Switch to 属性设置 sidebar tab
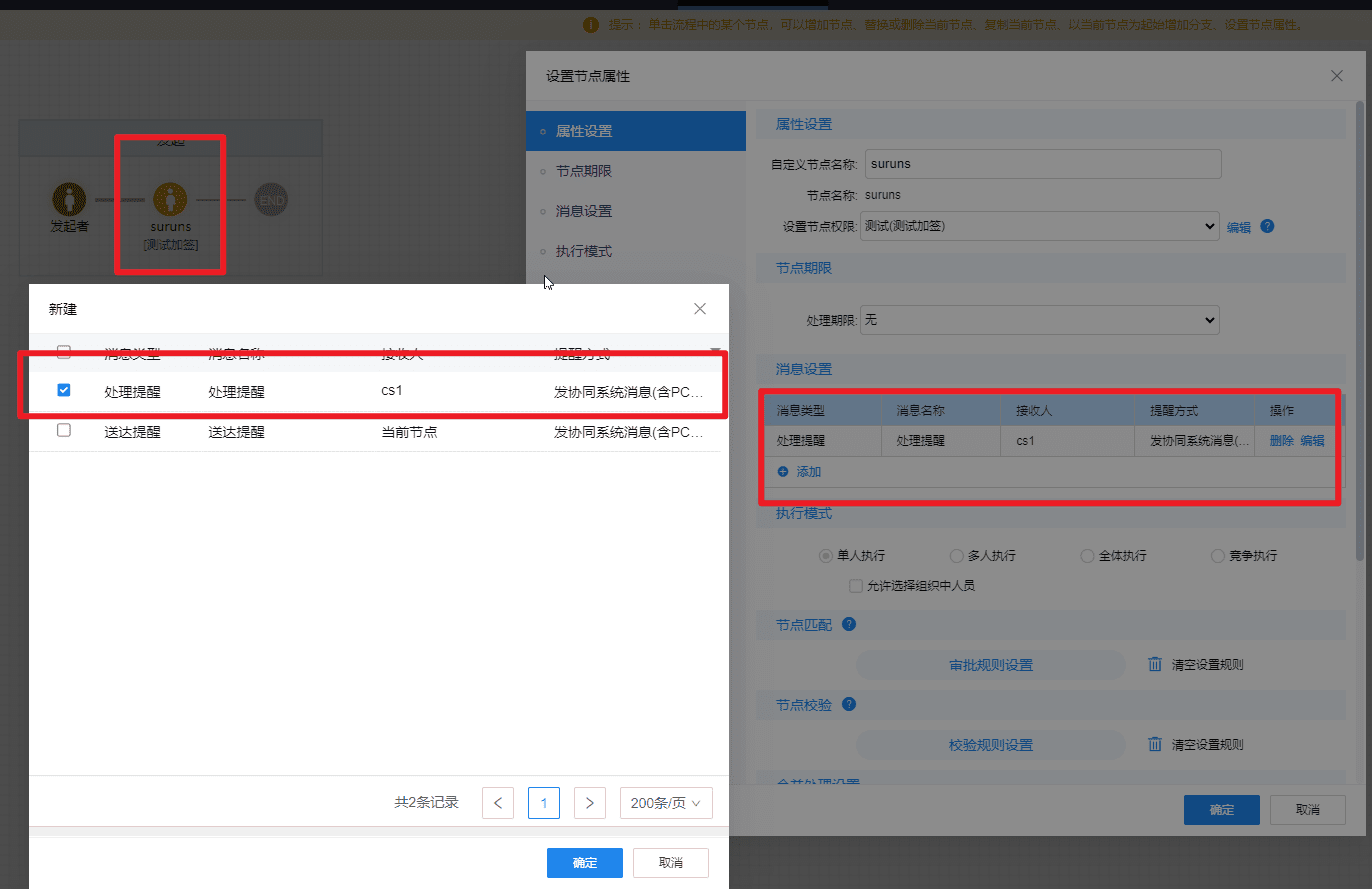 [x=636, y=131]
